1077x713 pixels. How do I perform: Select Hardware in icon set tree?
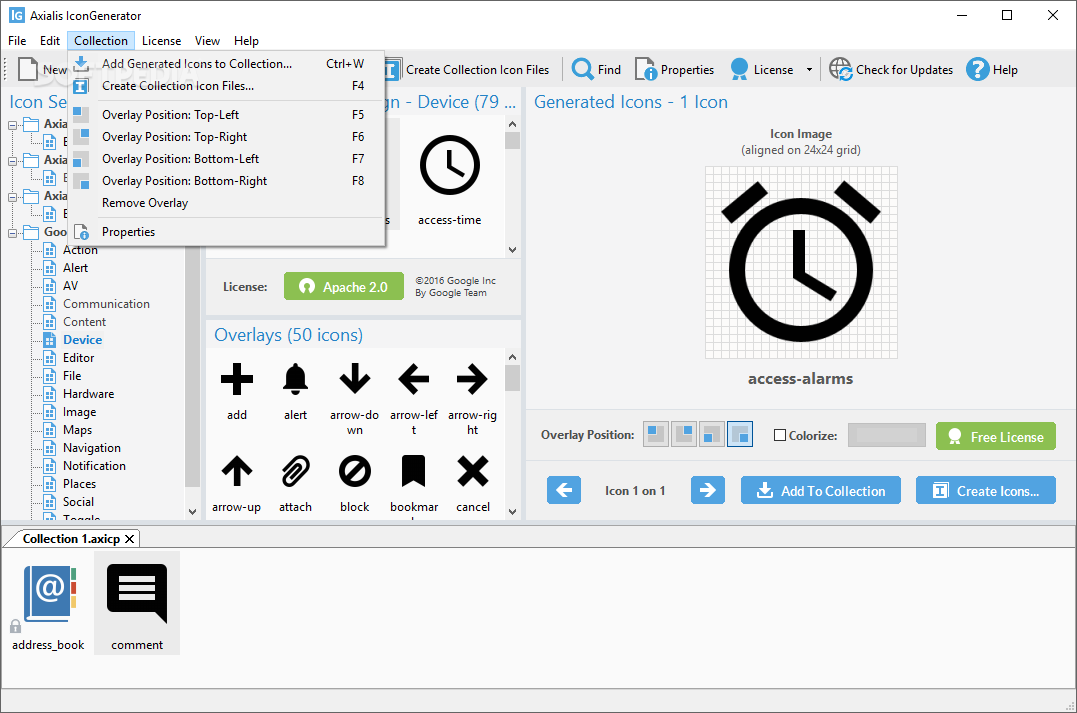[89, 394]
